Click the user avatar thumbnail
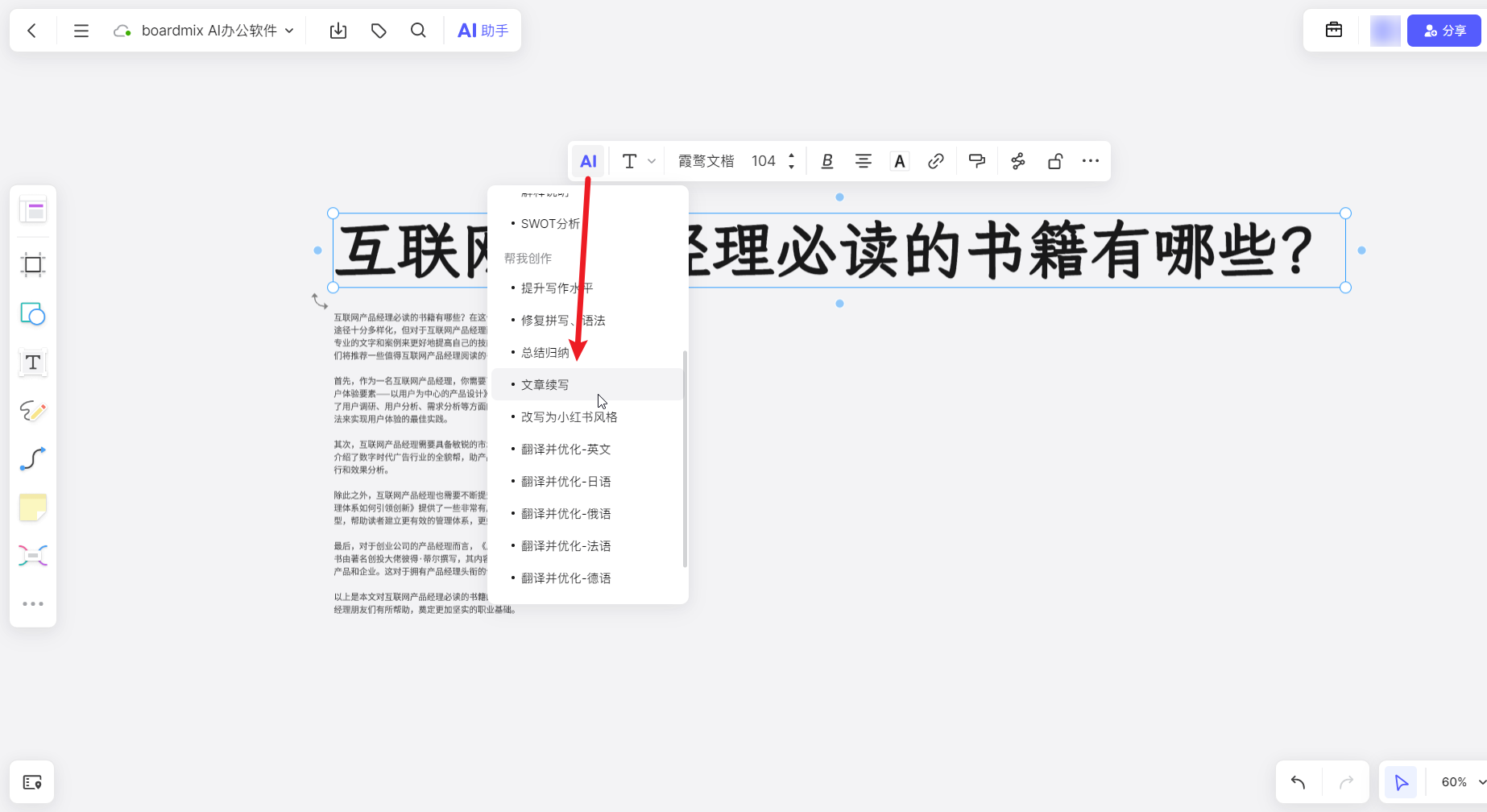 (x=1386, y=31)
